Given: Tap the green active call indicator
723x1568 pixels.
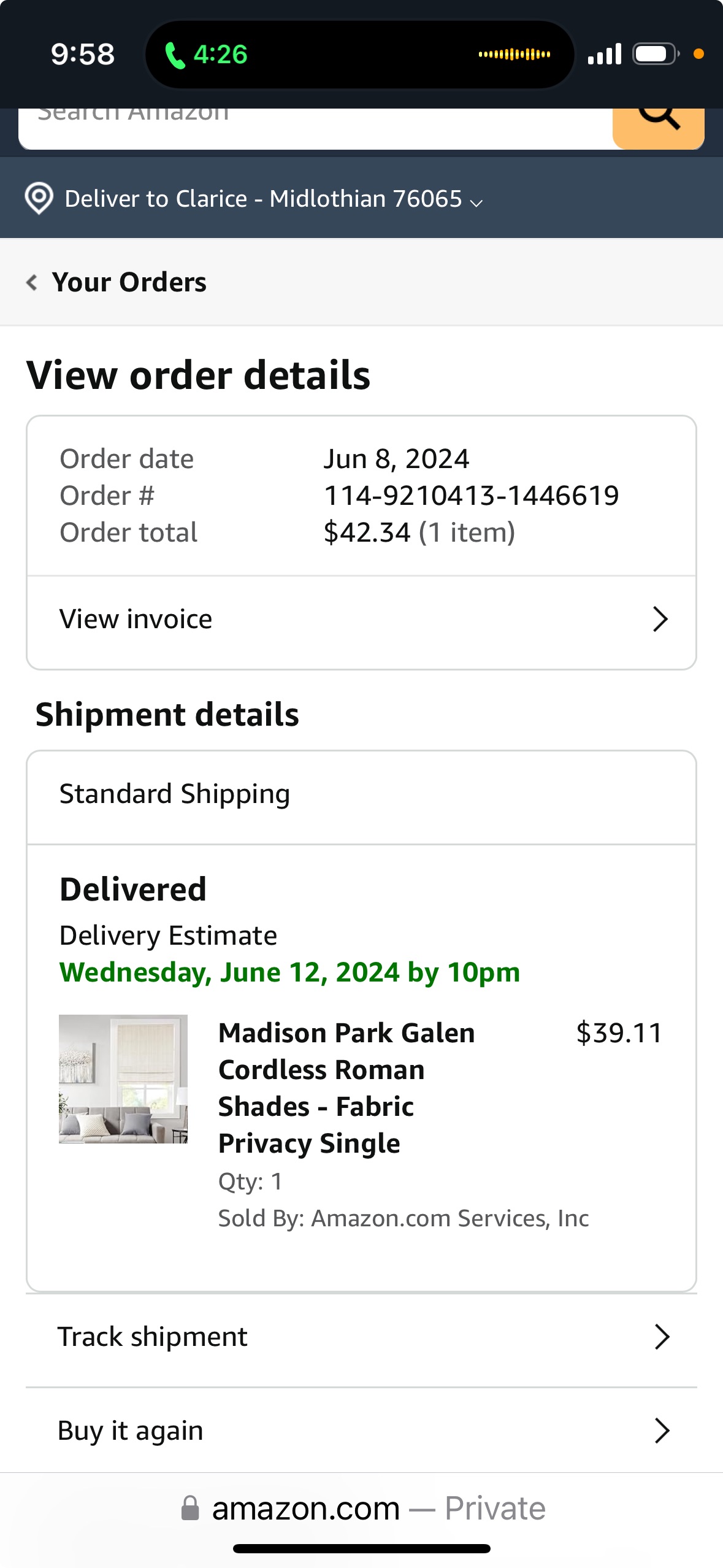Looking at the screenshot, I should [206, 55].
